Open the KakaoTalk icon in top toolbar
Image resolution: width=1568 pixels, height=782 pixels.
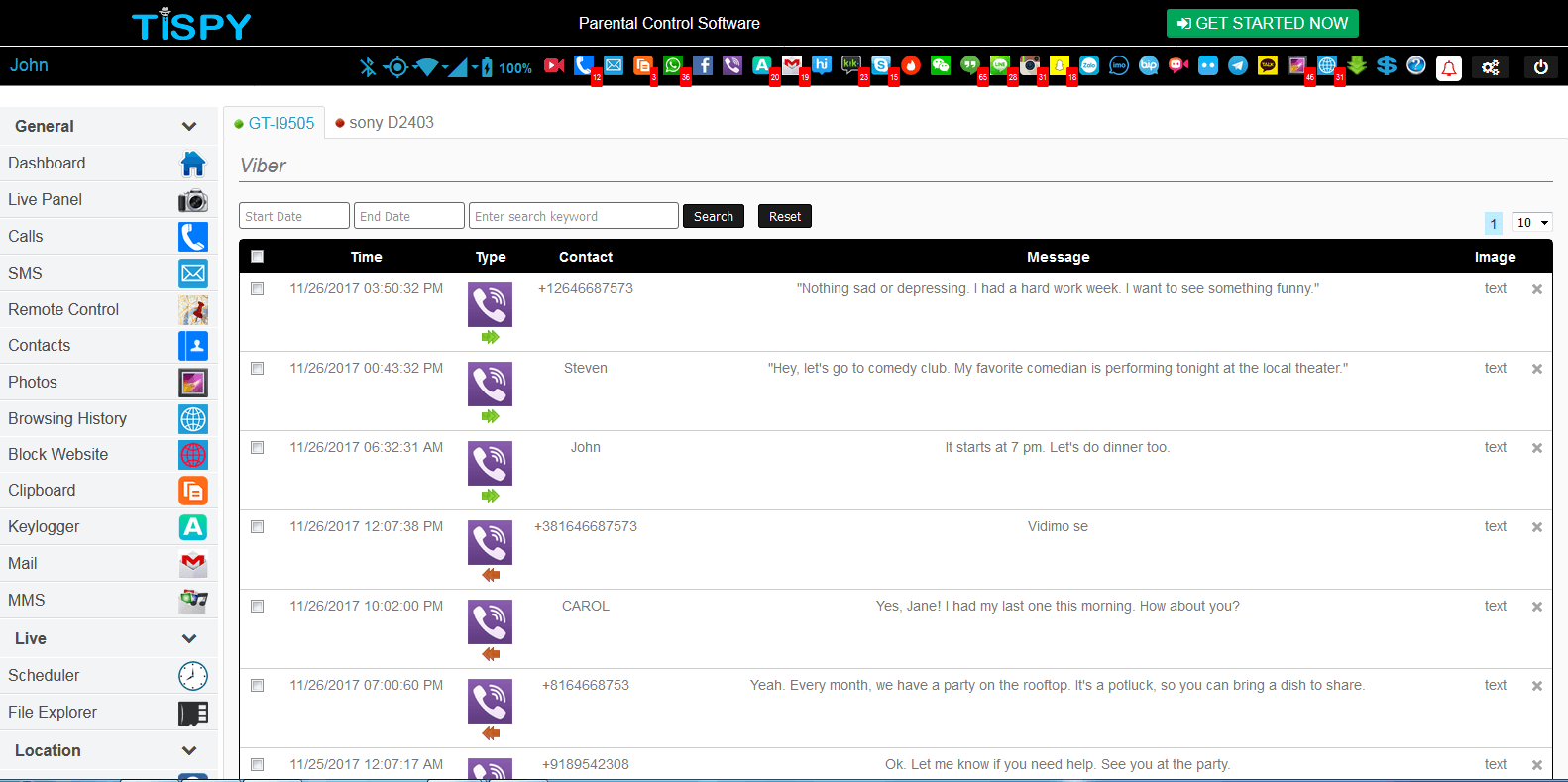(1268, 65)
